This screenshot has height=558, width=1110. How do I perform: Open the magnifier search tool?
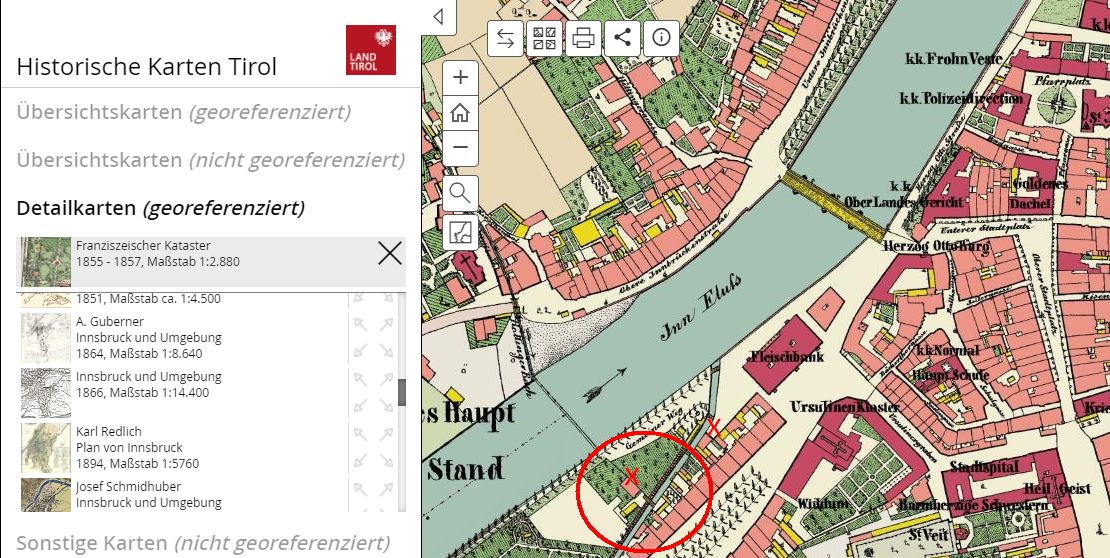(x=460, y=193)
